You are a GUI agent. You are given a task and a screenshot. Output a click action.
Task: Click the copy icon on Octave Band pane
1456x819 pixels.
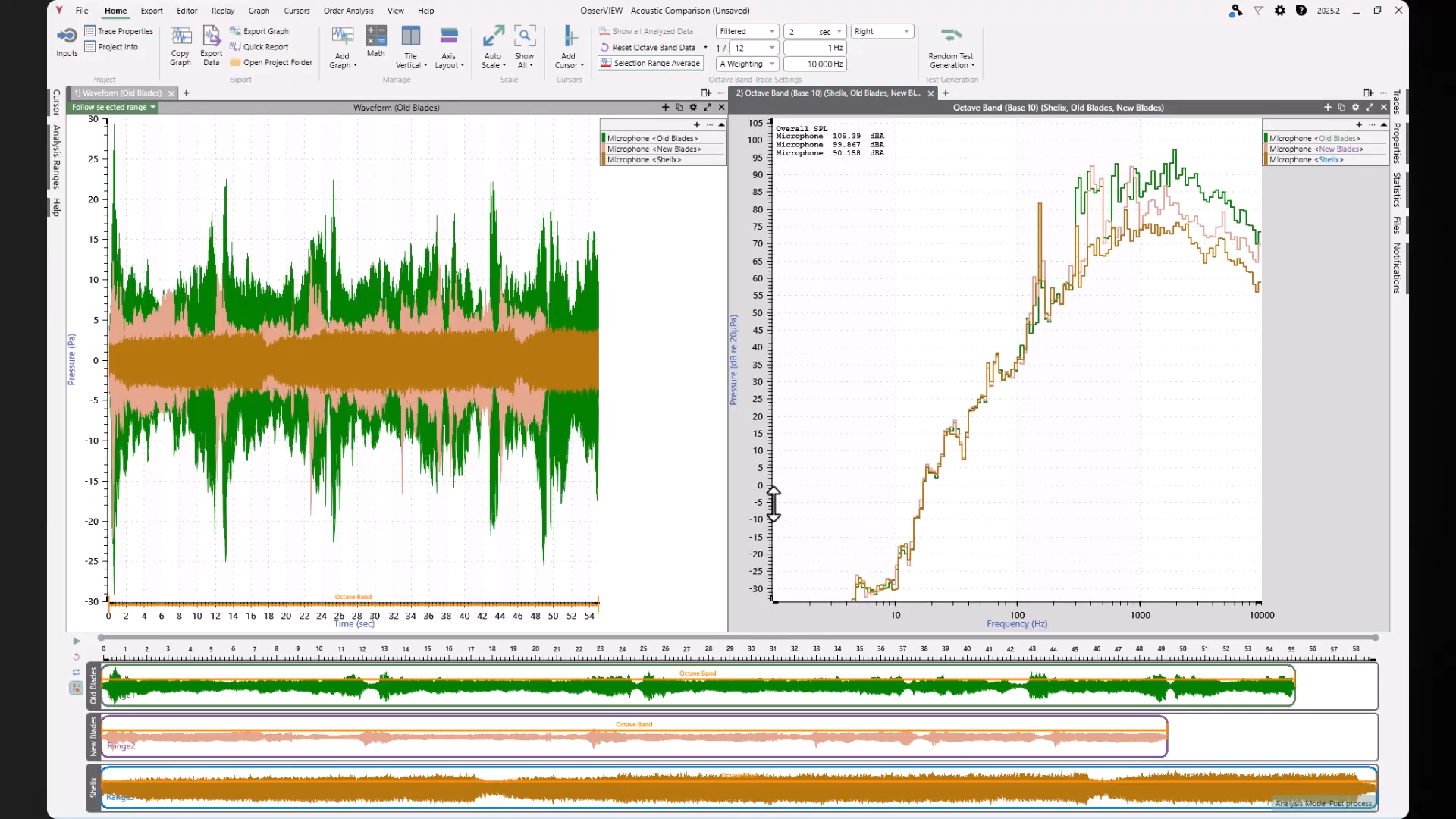point(1341,108)
